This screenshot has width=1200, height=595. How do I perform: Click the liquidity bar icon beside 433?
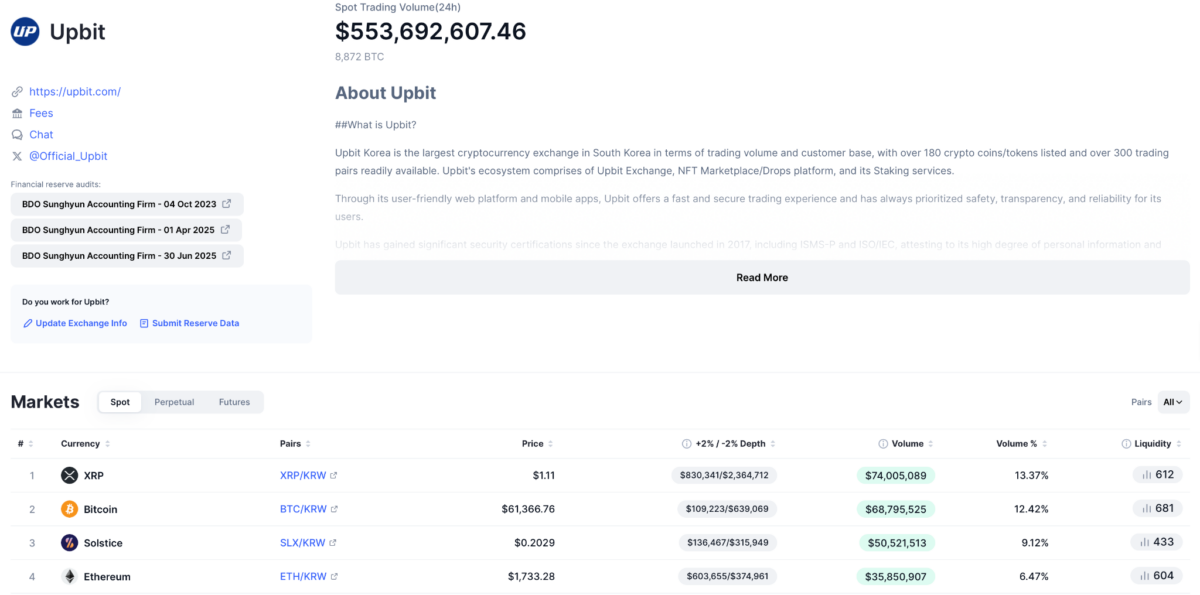pyautogui.click(x=1146, y=542)
